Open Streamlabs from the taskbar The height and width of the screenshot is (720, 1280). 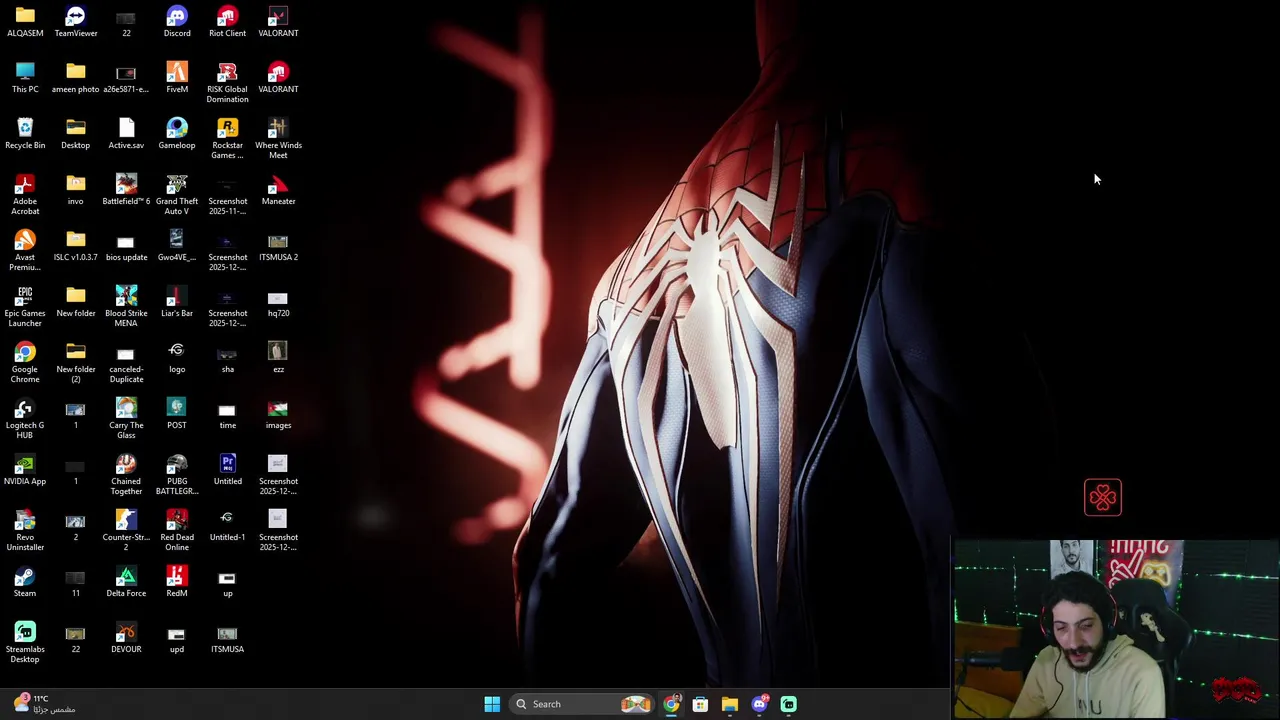[x=788, y=704]
